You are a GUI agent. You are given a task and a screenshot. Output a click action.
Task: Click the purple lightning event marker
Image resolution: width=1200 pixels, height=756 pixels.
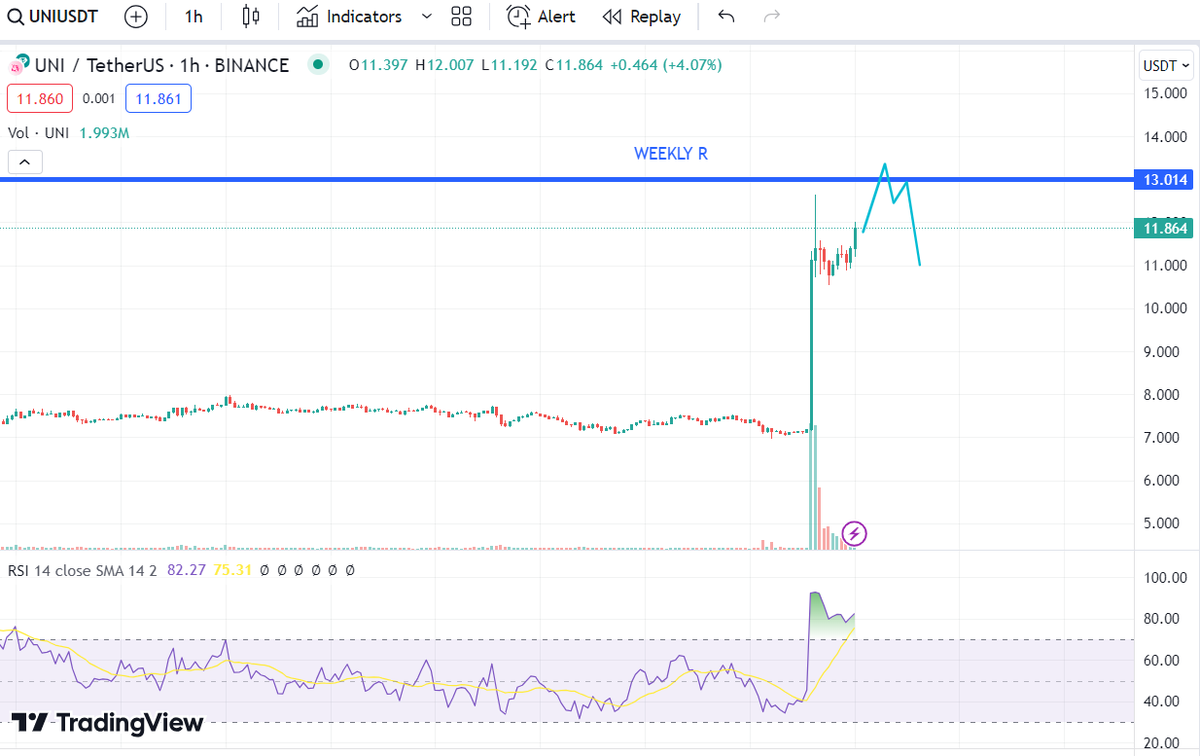(x=855, y=533)
